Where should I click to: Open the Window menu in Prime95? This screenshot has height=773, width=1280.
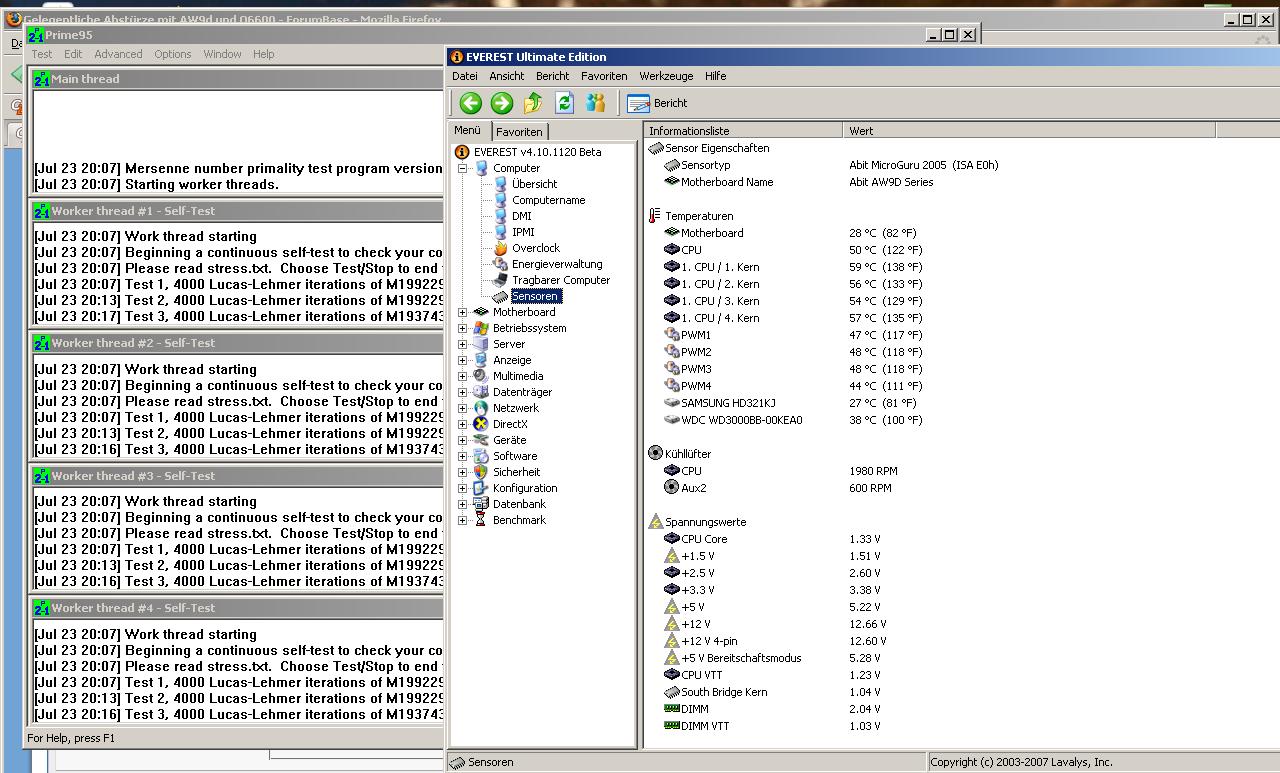[222, 54]
